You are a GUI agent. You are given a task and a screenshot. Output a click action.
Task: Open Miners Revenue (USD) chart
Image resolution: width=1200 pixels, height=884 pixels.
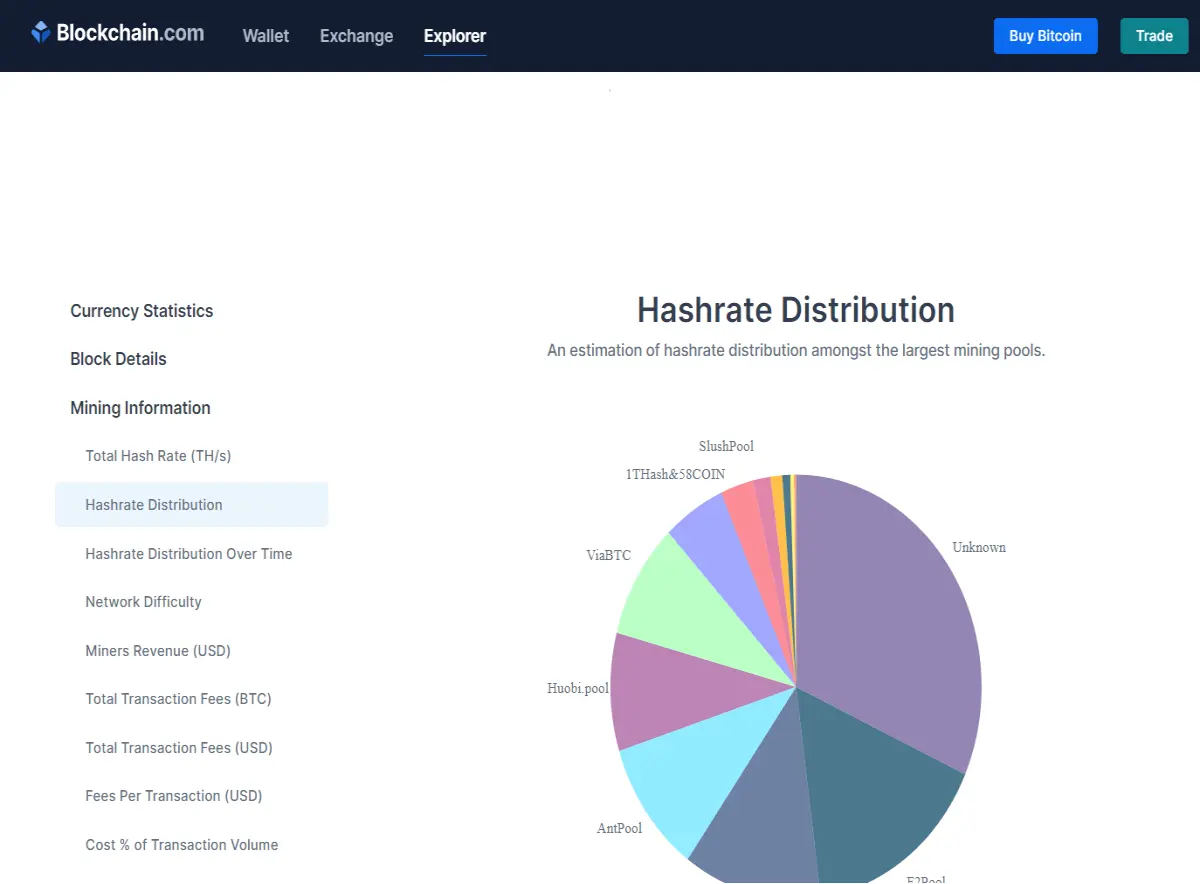(x=158, y=651)
